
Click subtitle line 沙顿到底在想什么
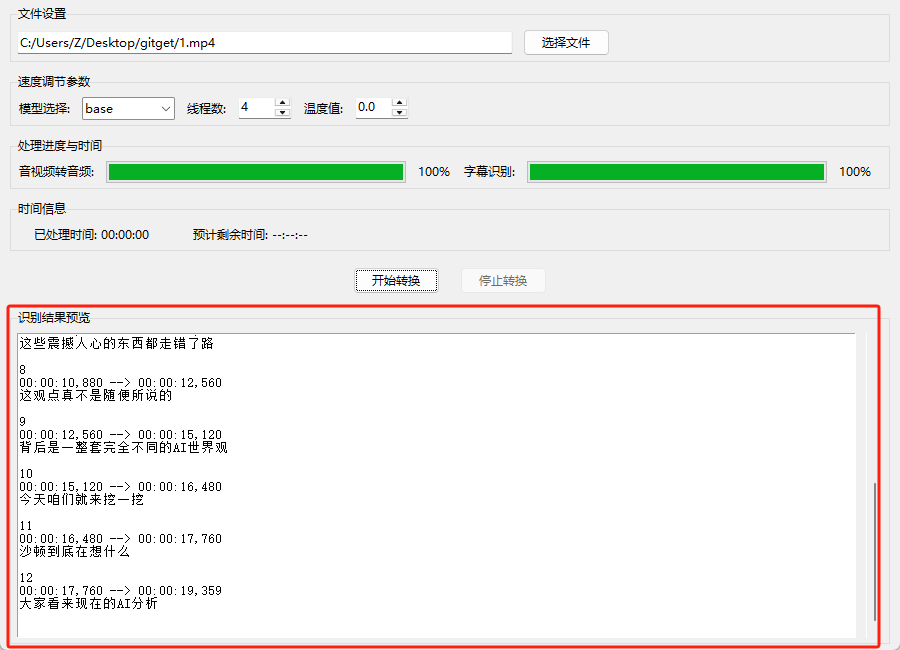(x=75, y=552)
